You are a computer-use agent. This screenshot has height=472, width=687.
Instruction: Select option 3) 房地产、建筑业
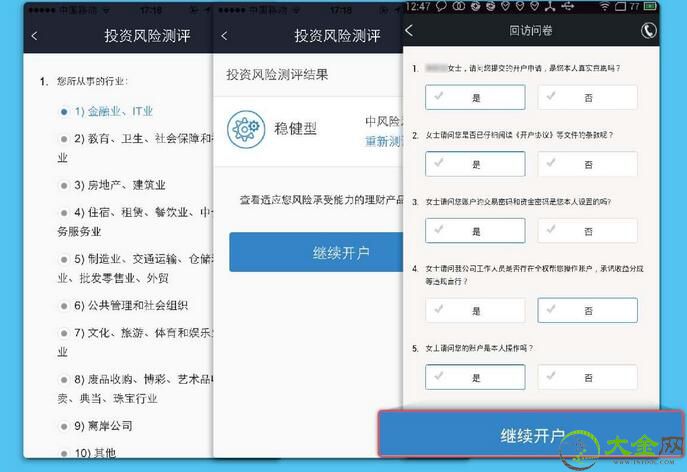coord(113,185)
